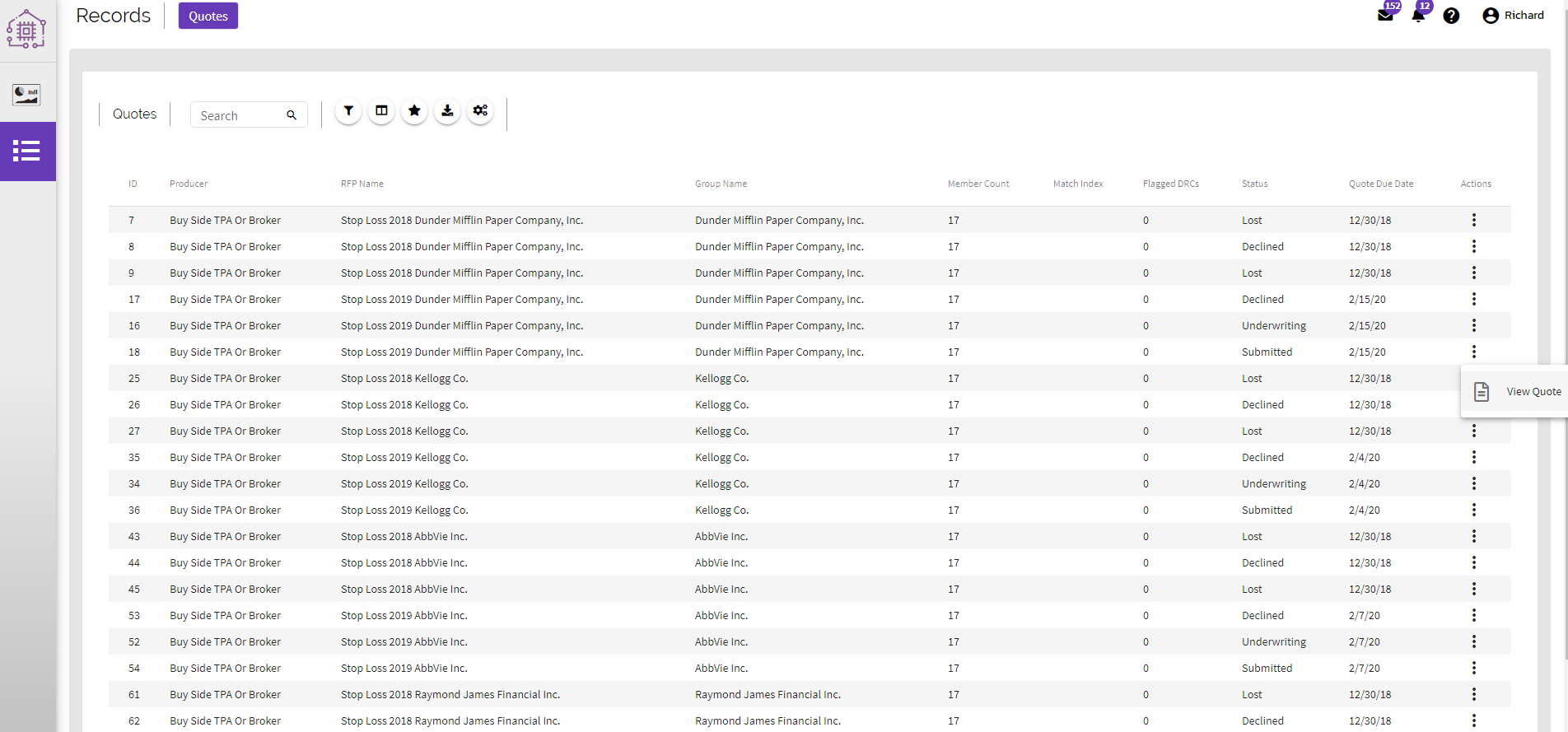Screen dimensions: 1568x732
Task: Sort by the Quote Due Date column header
Action: [1380, 184]
